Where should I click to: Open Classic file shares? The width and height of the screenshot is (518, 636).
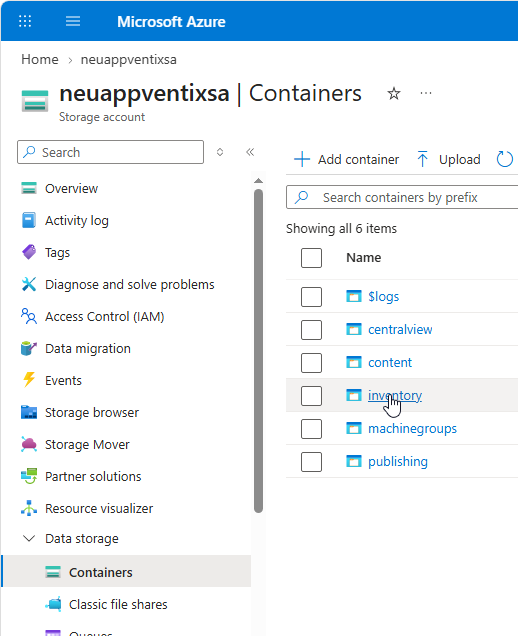(118, 604)
